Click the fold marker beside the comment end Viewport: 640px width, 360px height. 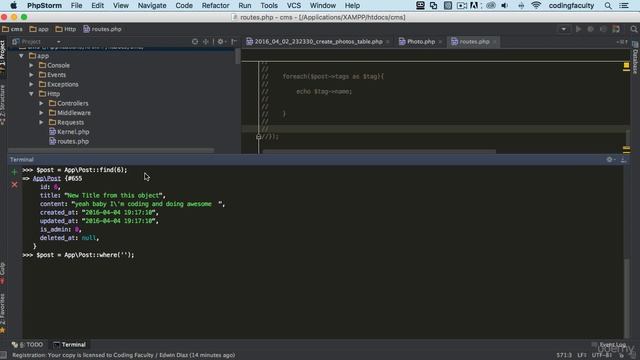tap(258, 137)
